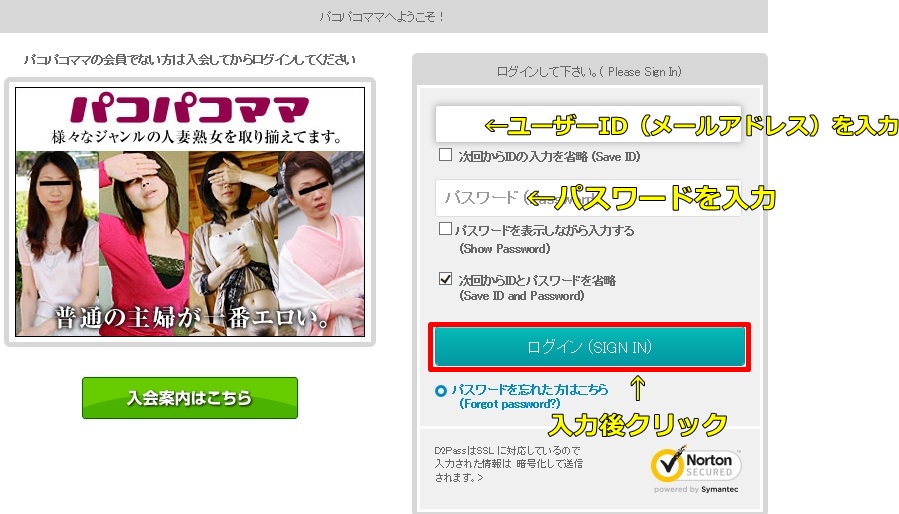The image size is (899, 514).
Task: Click the non-member notice text above the banner
Action: point(190,60)
